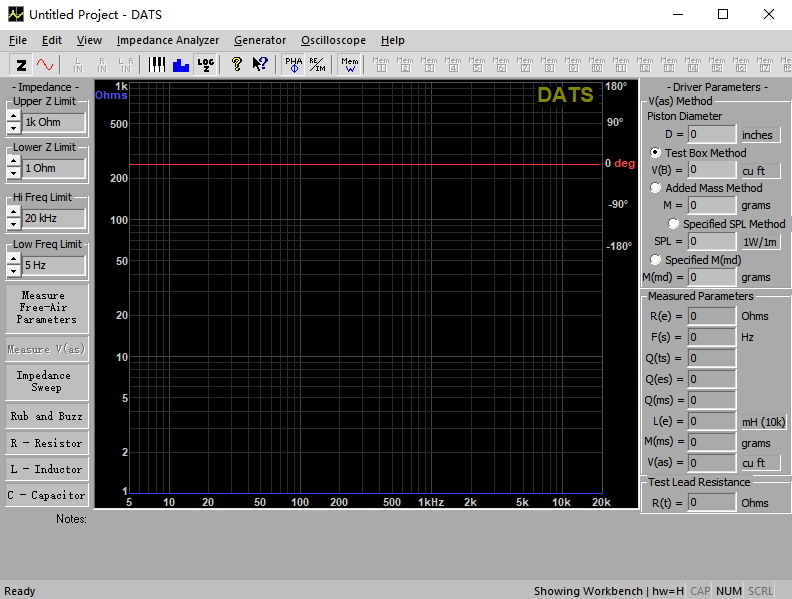Click the Piston Diameter D input field

(x=711, y=134)
